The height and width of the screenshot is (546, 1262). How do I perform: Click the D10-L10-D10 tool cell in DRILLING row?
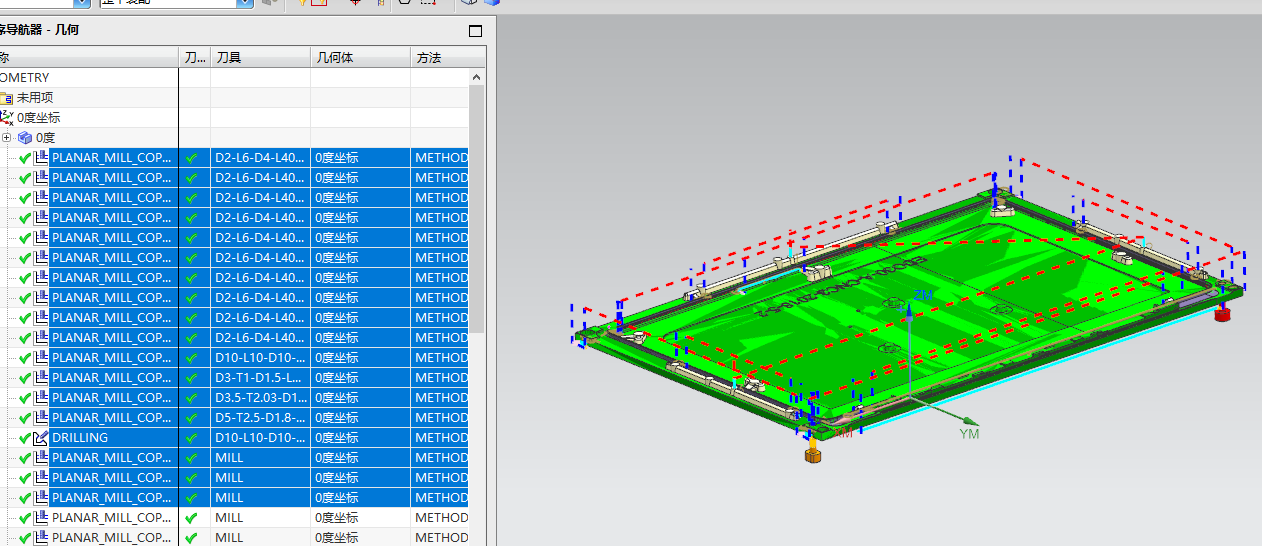pyautogui.click(x=260, y=438)
